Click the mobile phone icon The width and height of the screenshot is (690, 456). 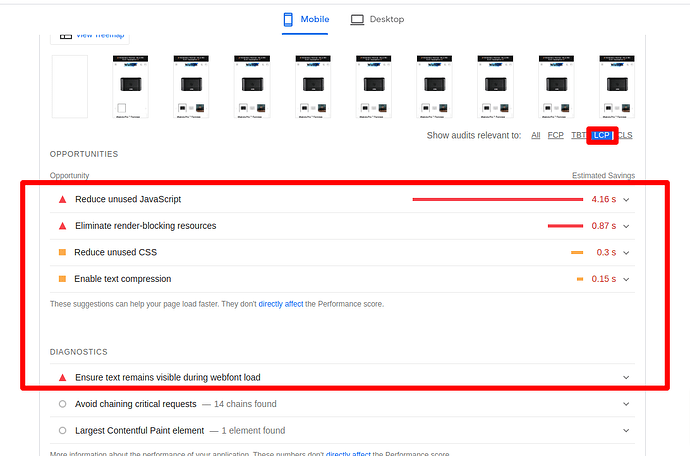(288, 20)
